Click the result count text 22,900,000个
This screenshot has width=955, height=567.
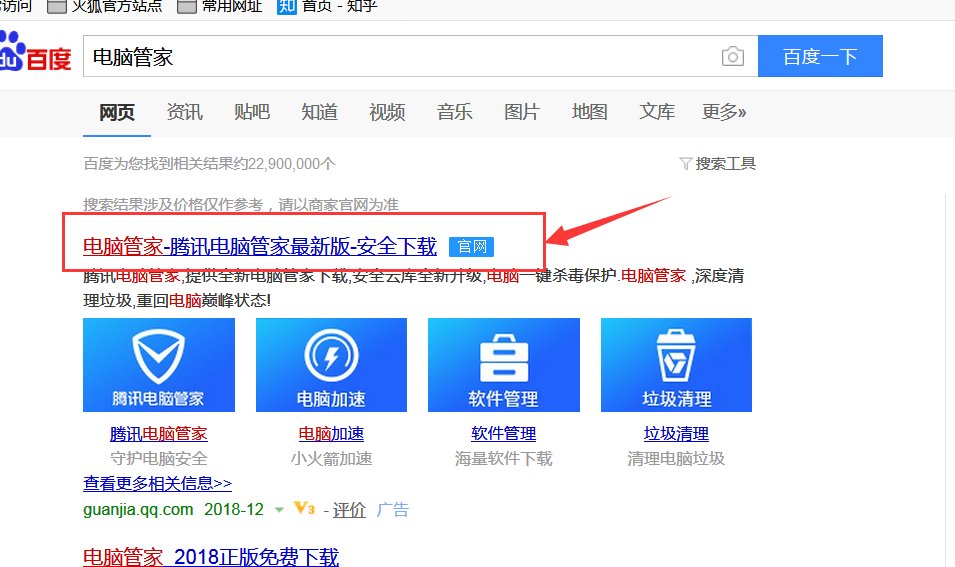[x=292, y=164]
